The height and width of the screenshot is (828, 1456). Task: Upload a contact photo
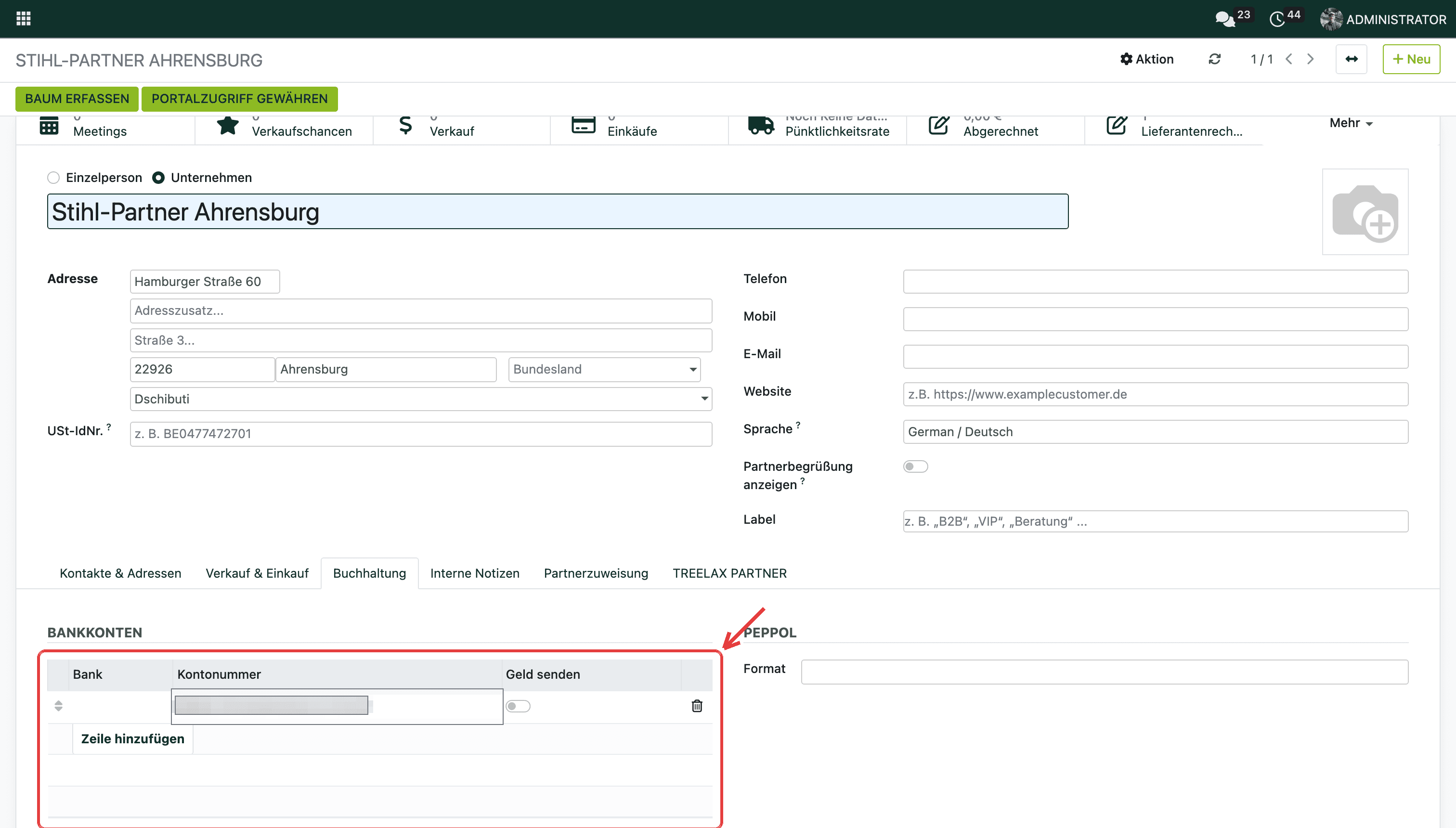point(1365,211)
